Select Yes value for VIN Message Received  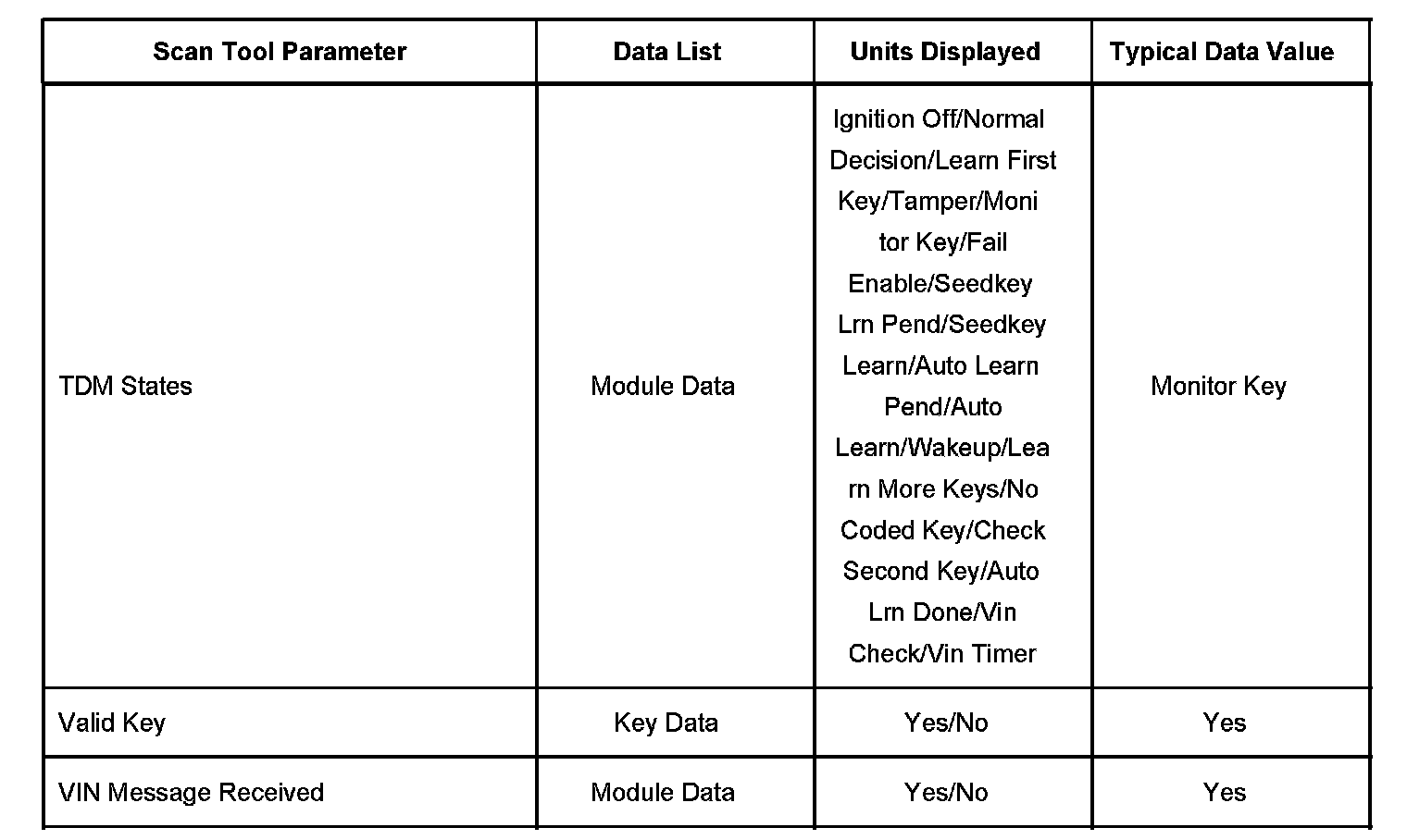click(1224, 793)
